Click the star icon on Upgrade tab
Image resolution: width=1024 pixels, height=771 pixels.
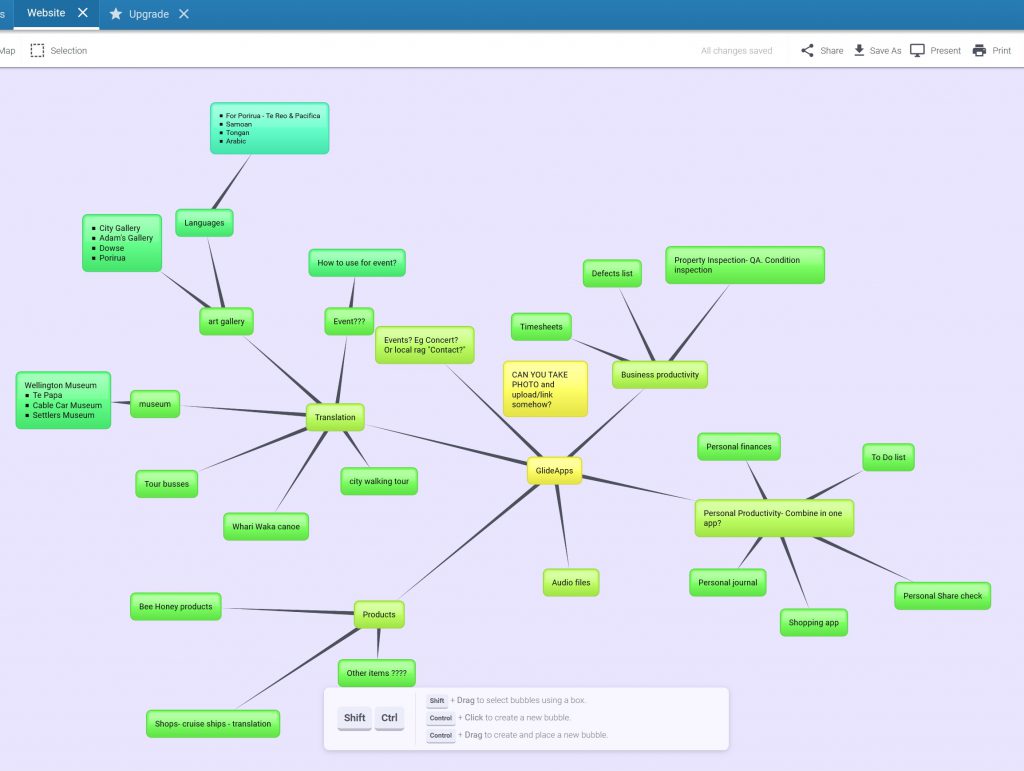click(116, 14)
